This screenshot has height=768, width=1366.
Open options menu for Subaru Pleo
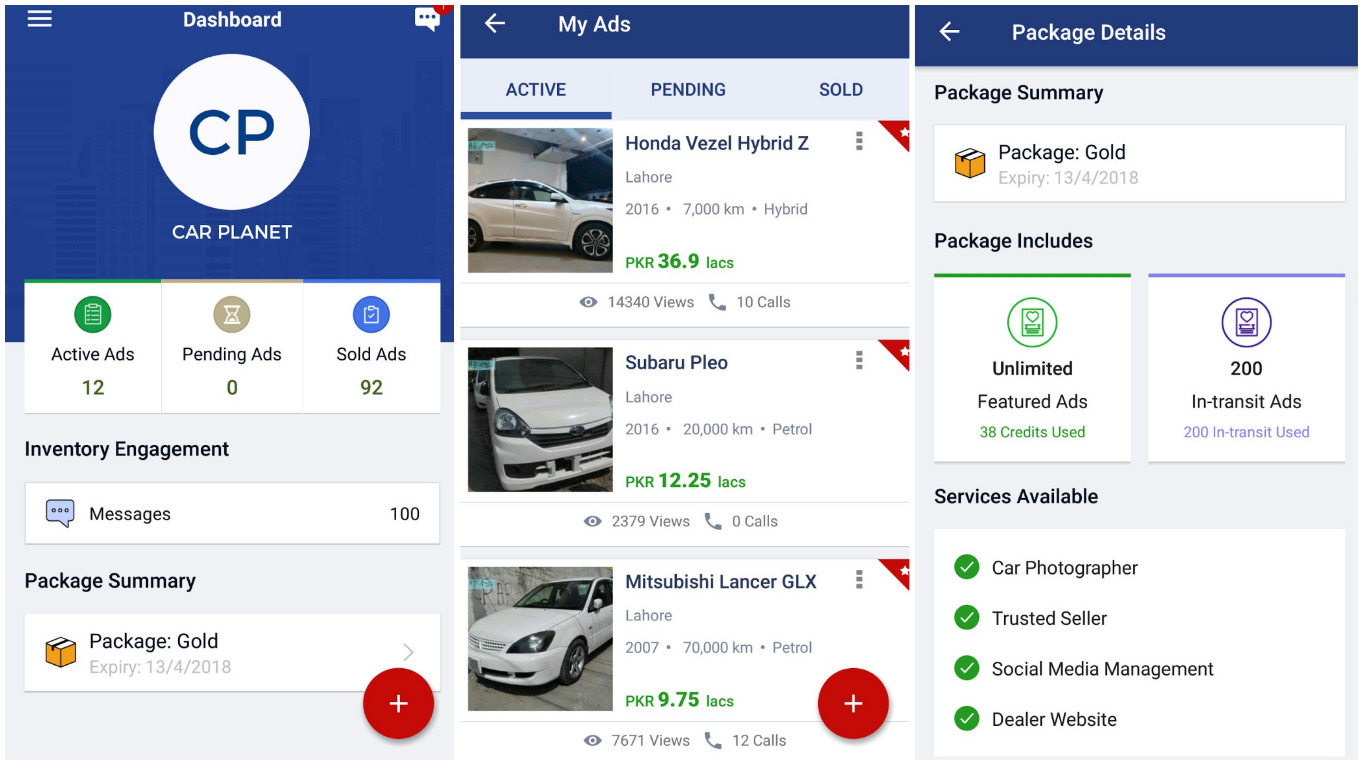pyautogui.click(x=859, y=361)
